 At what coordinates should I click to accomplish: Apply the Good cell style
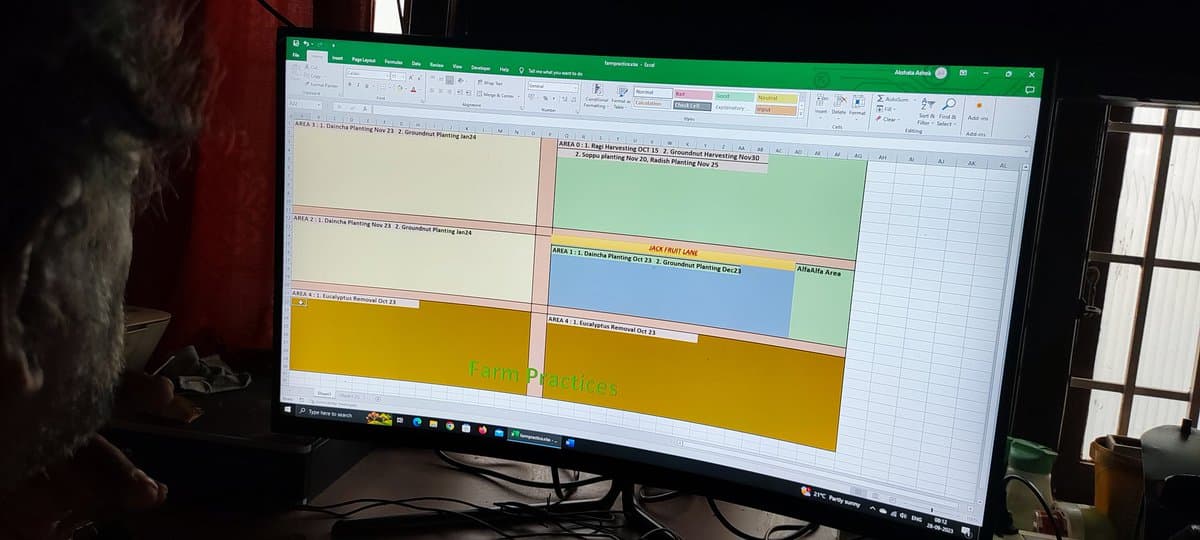tap(734, 96)
